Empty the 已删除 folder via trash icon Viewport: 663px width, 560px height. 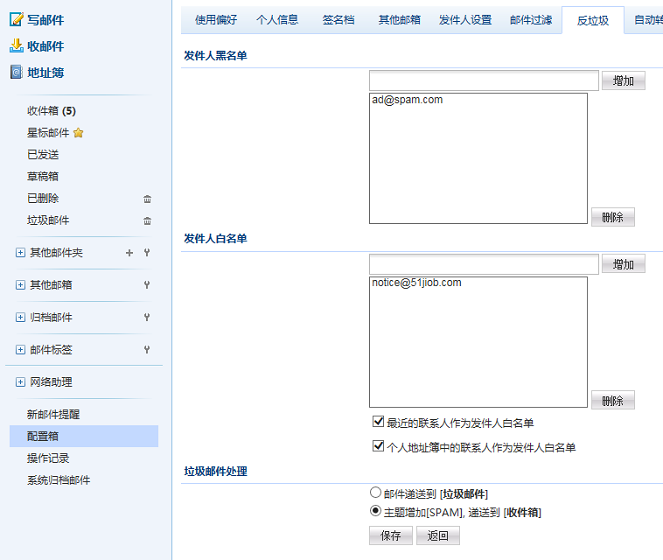point(147,199)
